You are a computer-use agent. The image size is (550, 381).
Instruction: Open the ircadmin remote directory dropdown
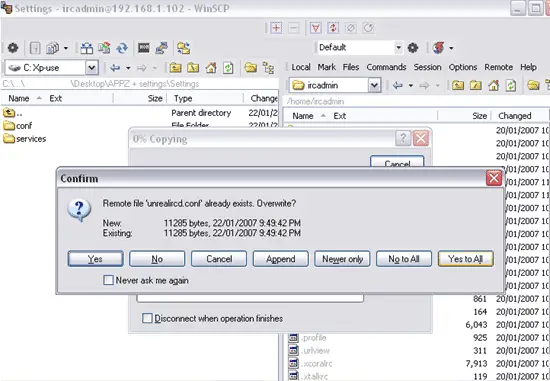point(374,85)
